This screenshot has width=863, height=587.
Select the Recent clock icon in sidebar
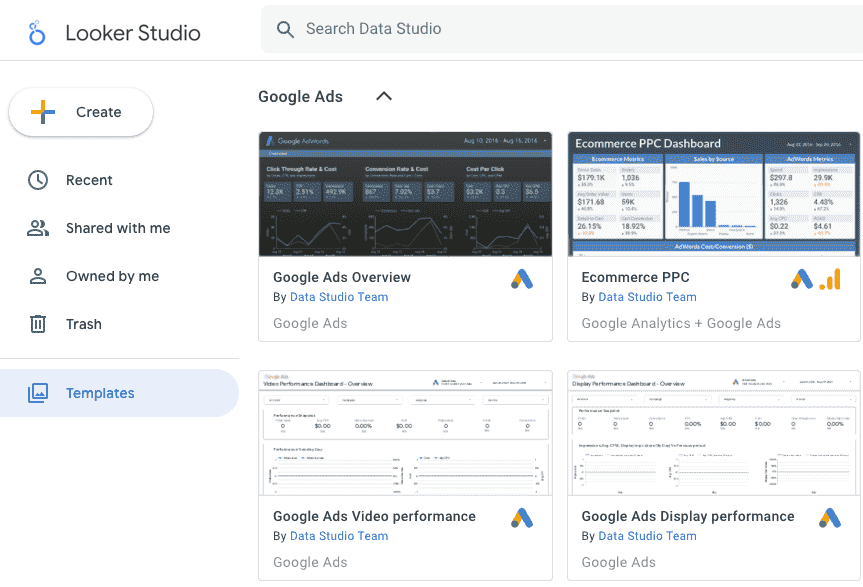(37, 180)
